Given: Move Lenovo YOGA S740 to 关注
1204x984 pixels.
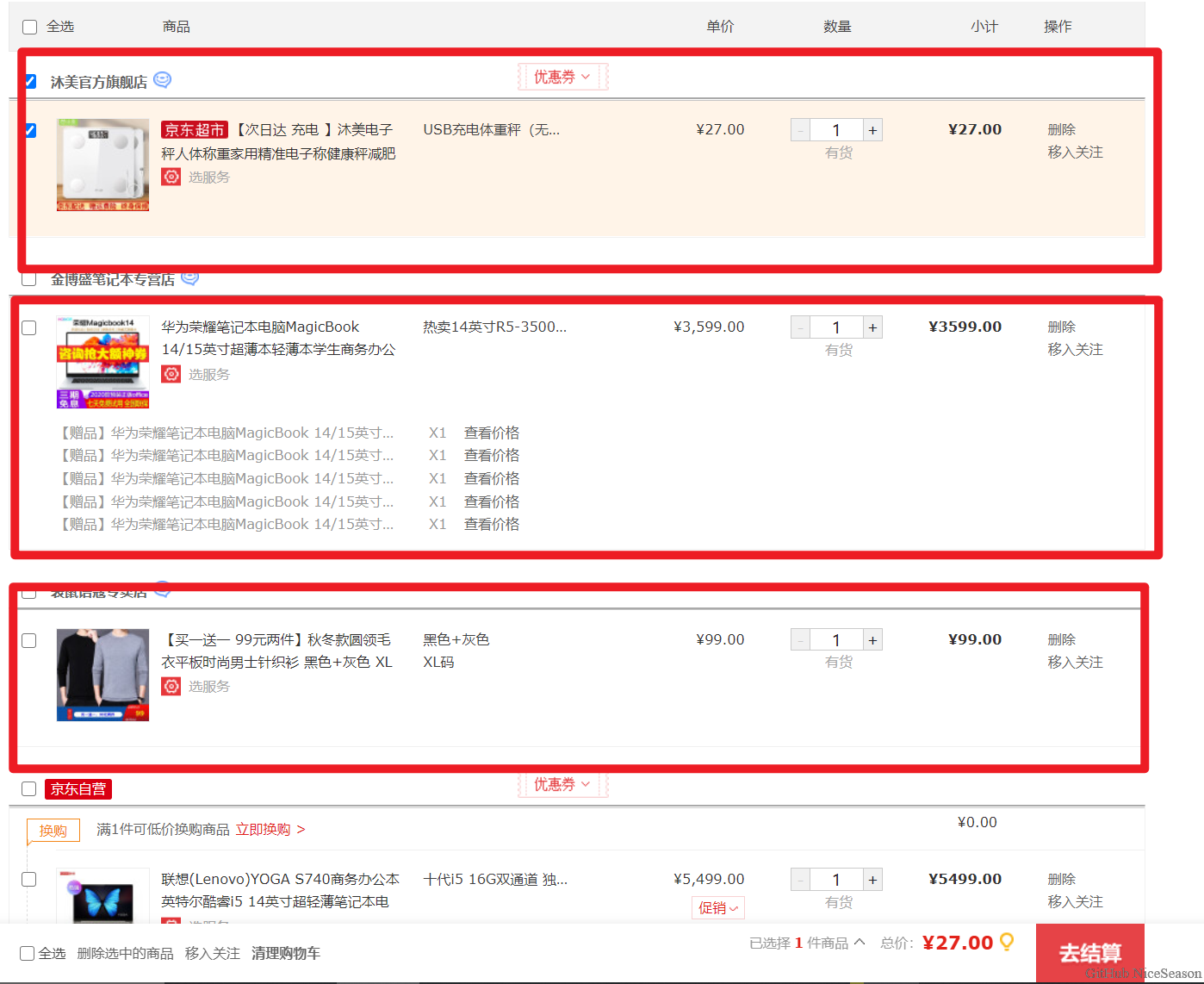Looking at the screenshot, I should 1075,901.
